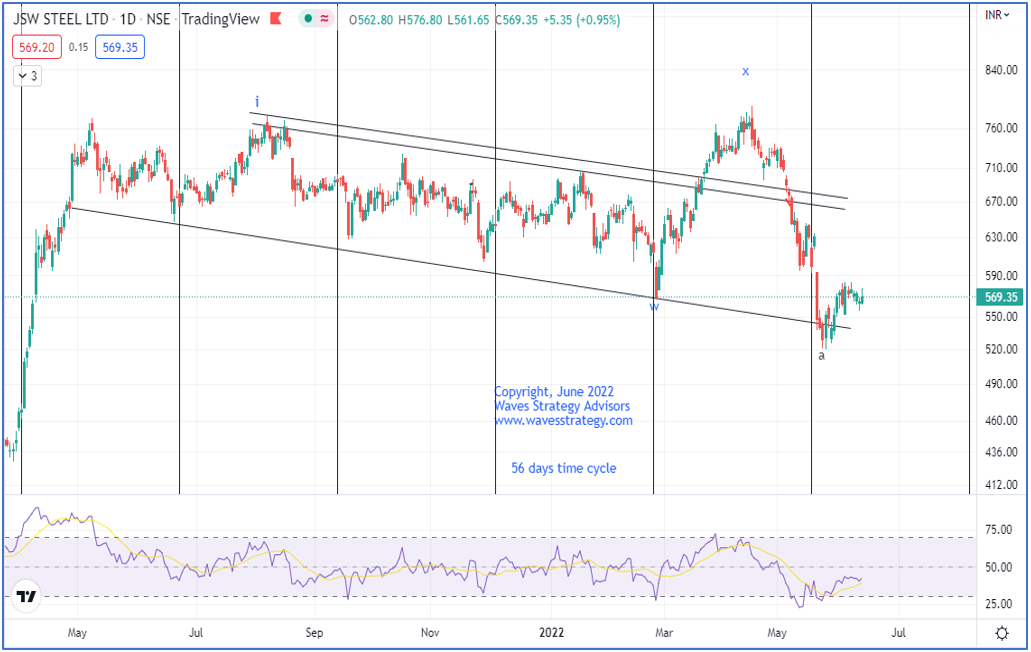Viewport: 1031px width, 652px height.
Task: Click the 412.00 price axis label
Action: [1001, 485]
